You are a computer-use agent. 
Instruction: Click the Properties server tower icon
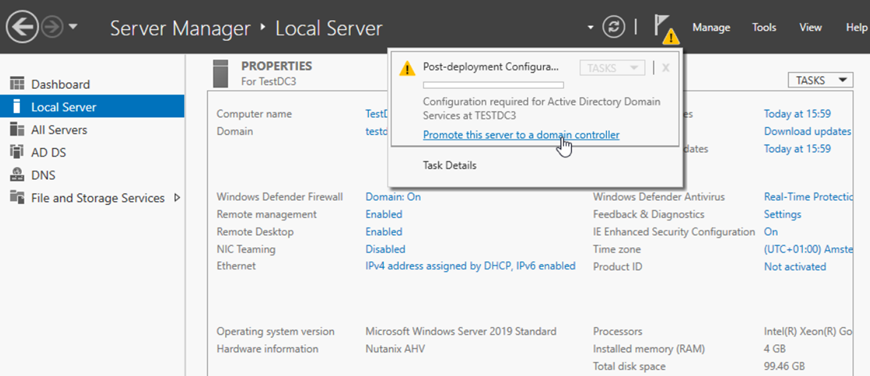pyautogui.click(x=220, y=74)
